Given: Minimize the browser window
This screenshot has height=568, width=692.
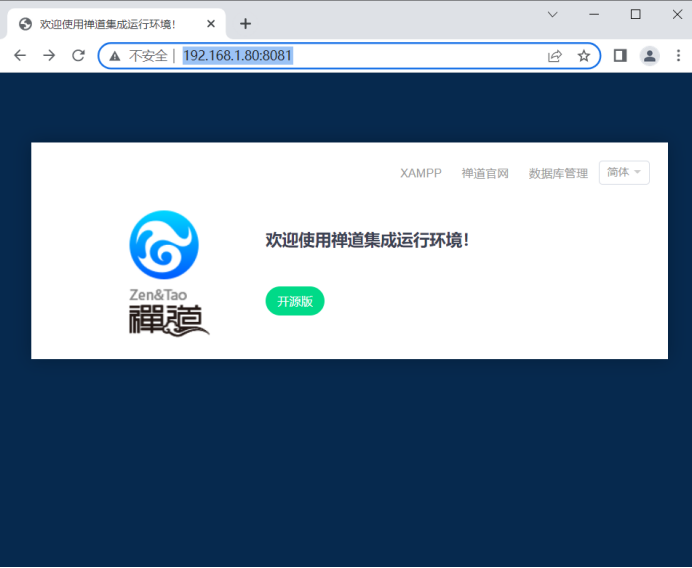Looking at the screenshot, I should click(594, 15).
